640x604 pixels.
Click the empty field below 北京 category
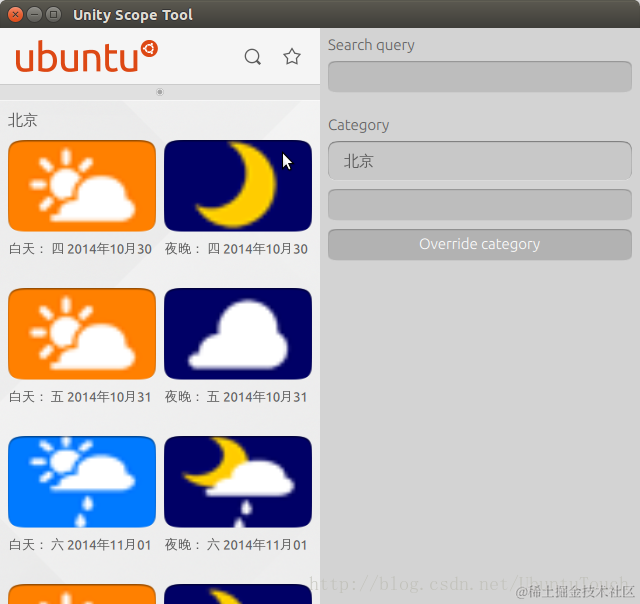[480, 204]
